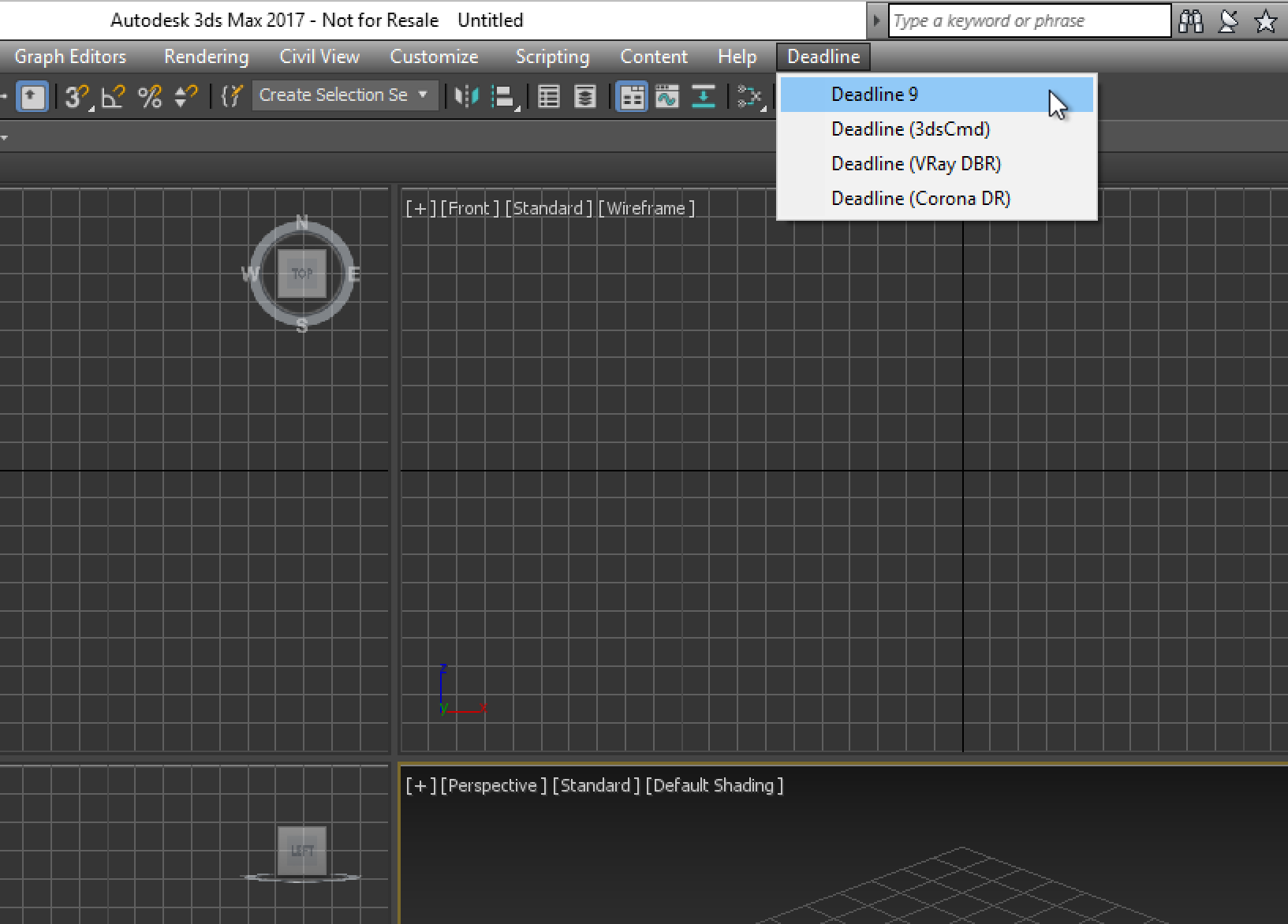Open the Communication Center satellite icon
The image size is (1288, 924).
(x=1228, y=20)
